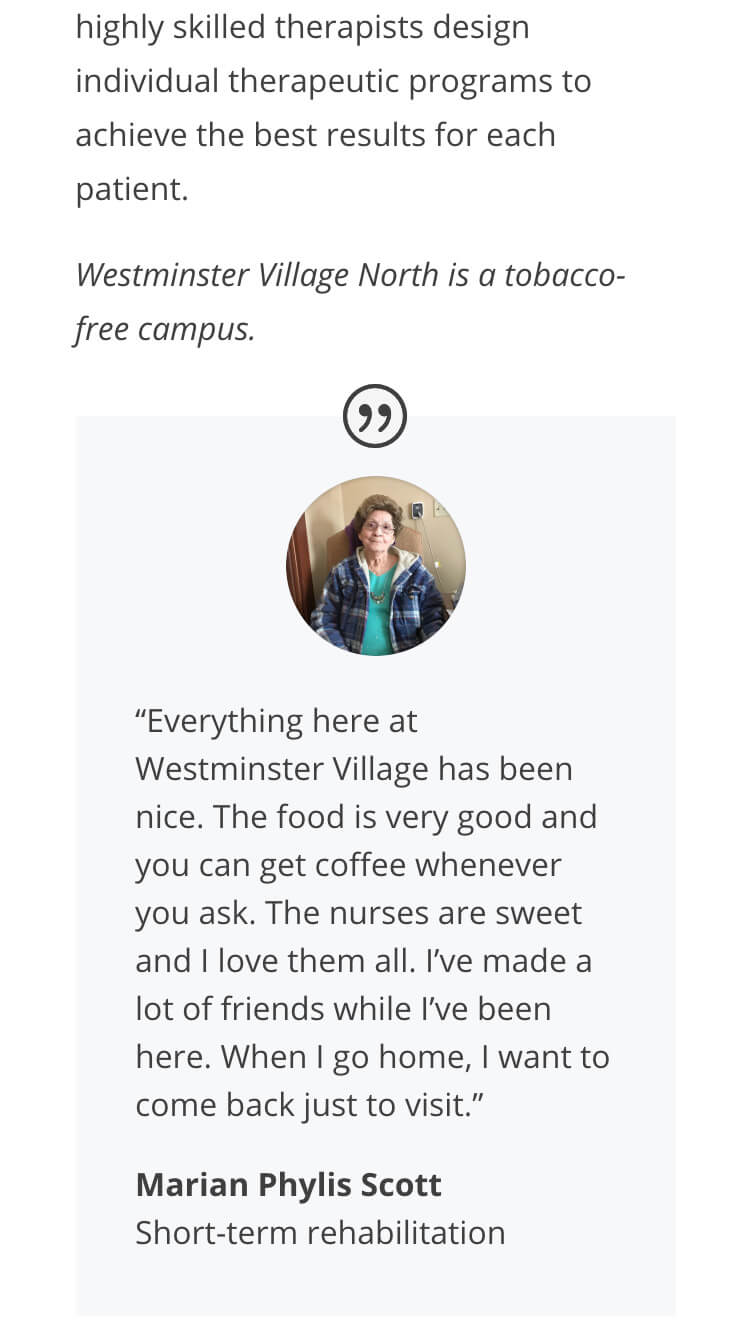Select 'here. When I go home, I want to'
The image size is (748, 1332).
(372, 1057)
